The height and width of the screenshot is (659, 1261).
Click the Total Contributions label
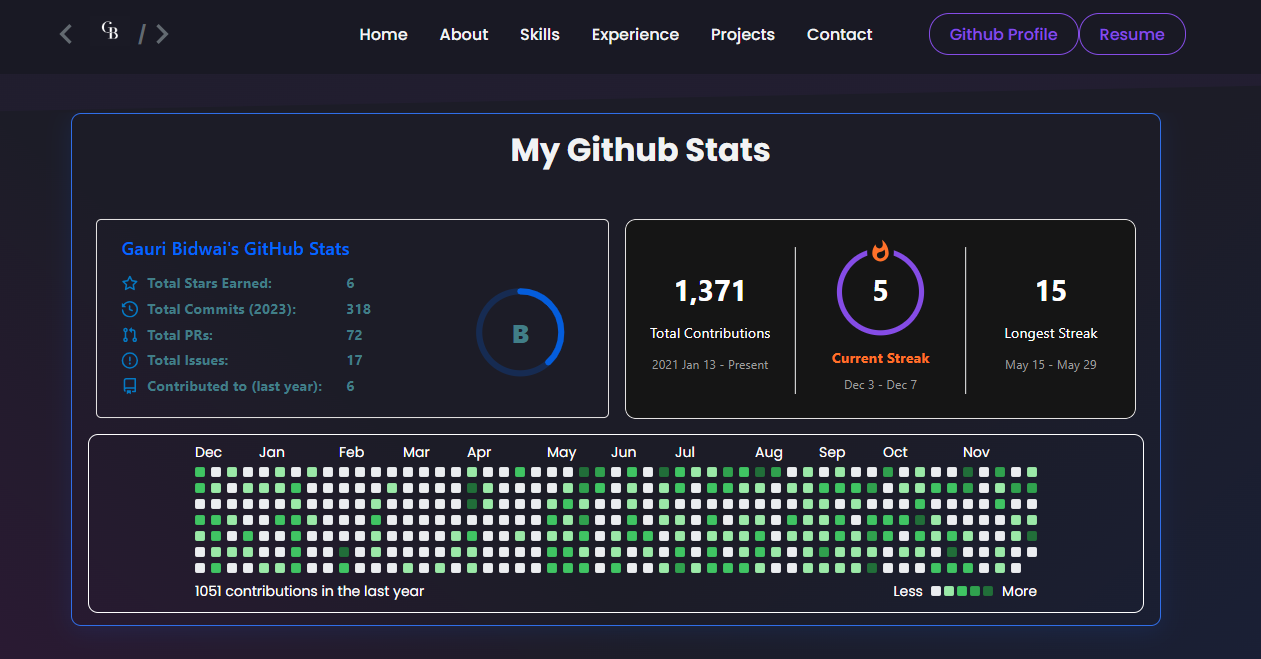click(710, 333)
